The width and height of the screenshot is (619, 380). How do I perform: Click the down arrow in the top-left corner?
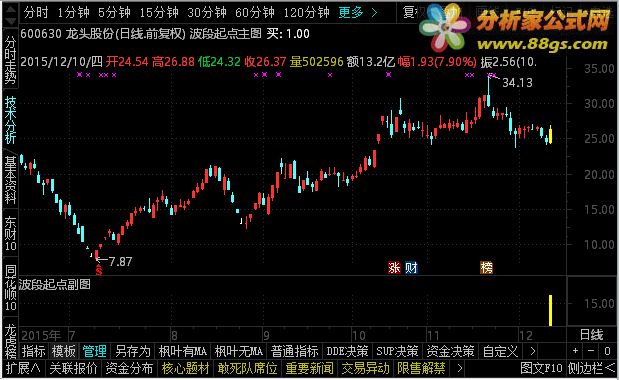(10, 21)
